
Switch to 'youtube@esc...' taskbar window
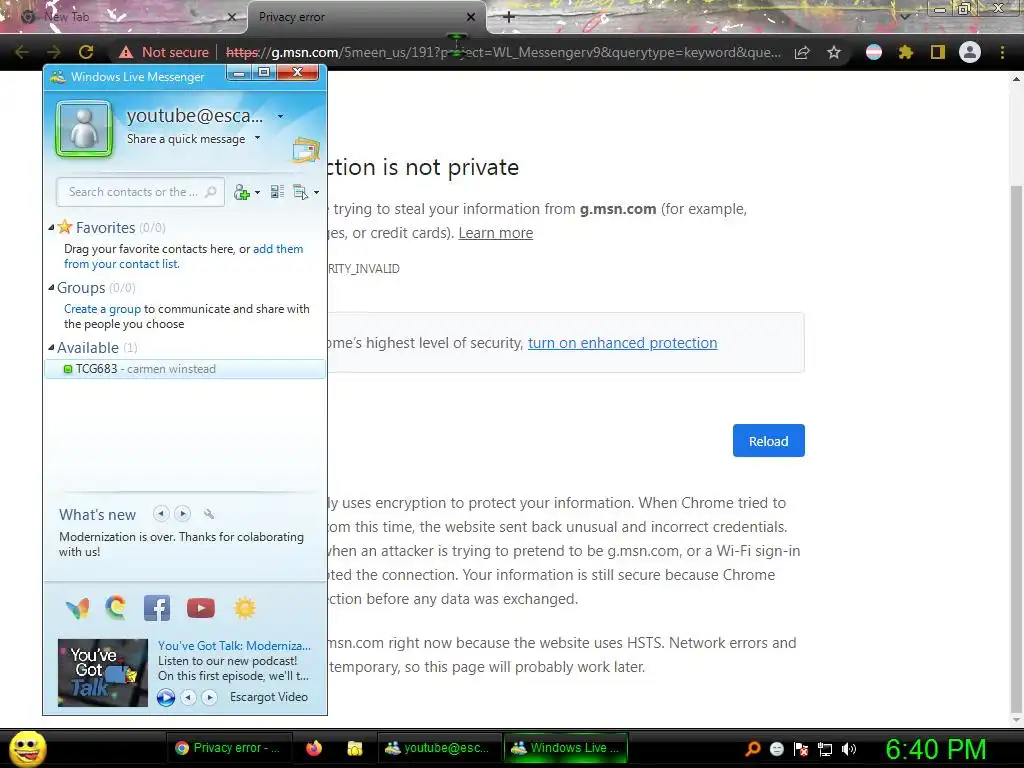coord(438,748)
